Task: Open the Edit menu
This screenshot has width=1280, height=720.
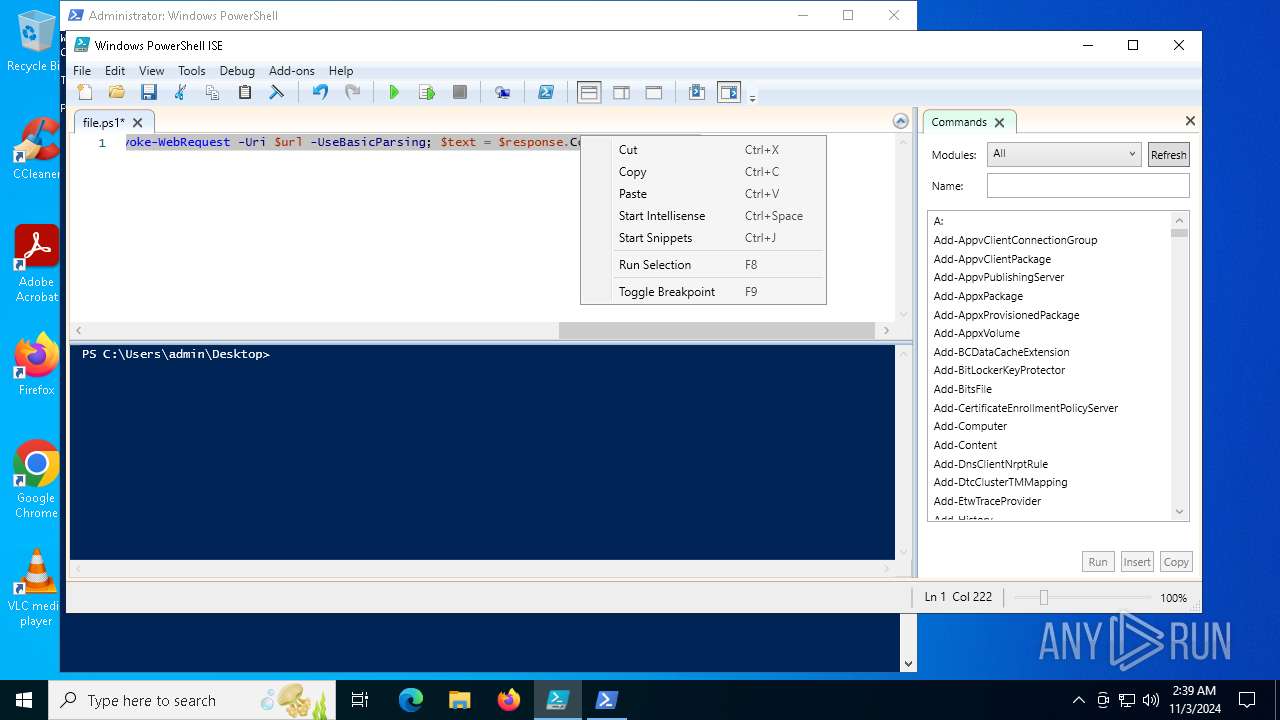Action: click(115, 71)
